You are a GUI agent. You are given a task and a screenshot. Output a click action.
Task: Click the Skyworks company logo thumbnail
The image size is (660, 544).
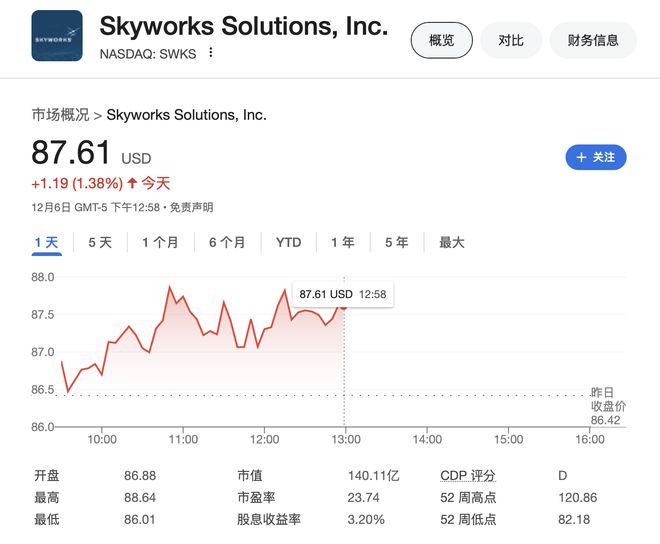pyautogui.click(x=57, y=36)
